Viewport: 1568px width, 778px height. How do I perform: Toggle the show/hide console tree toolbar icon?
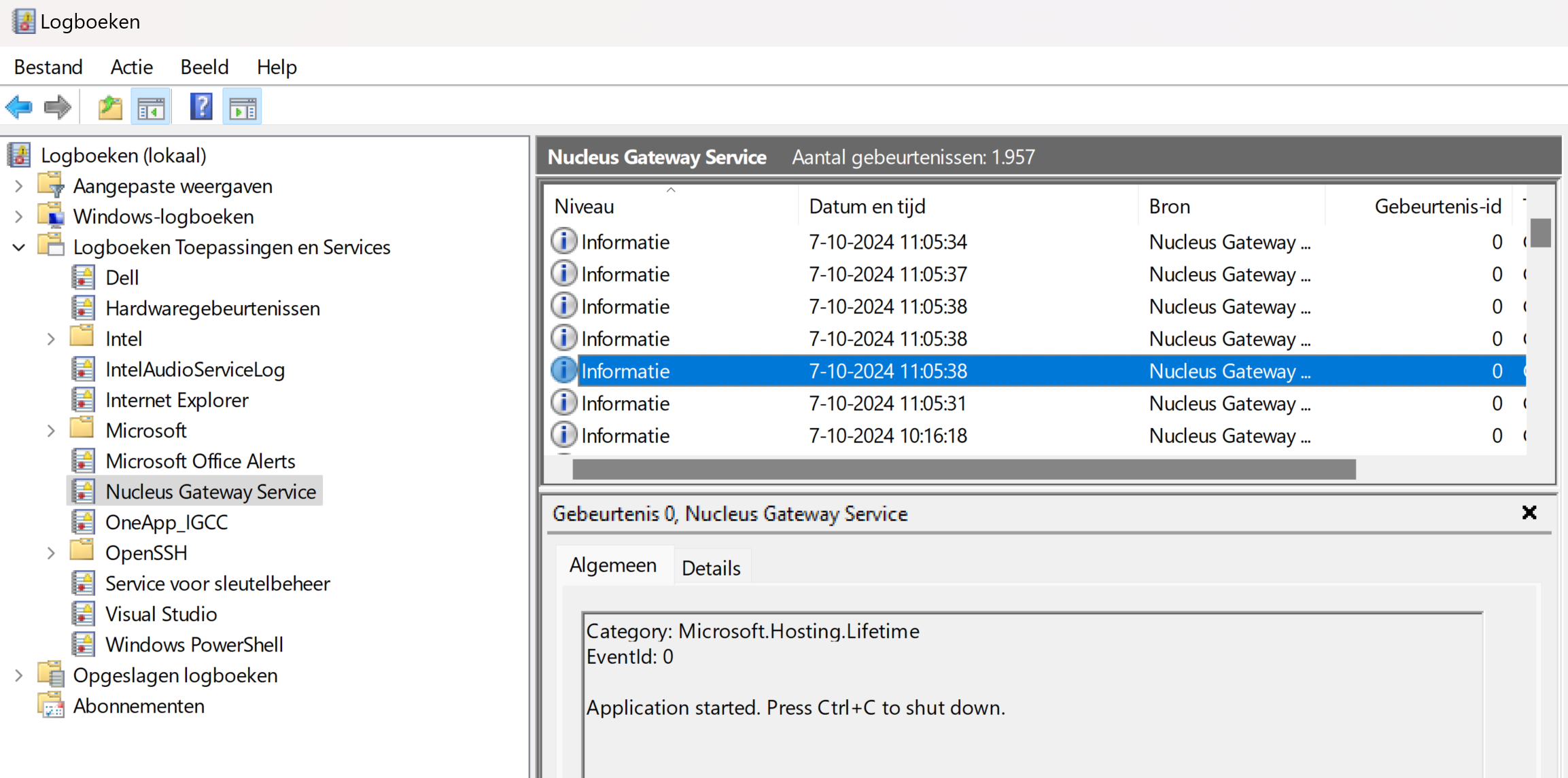tap(151, 107)
